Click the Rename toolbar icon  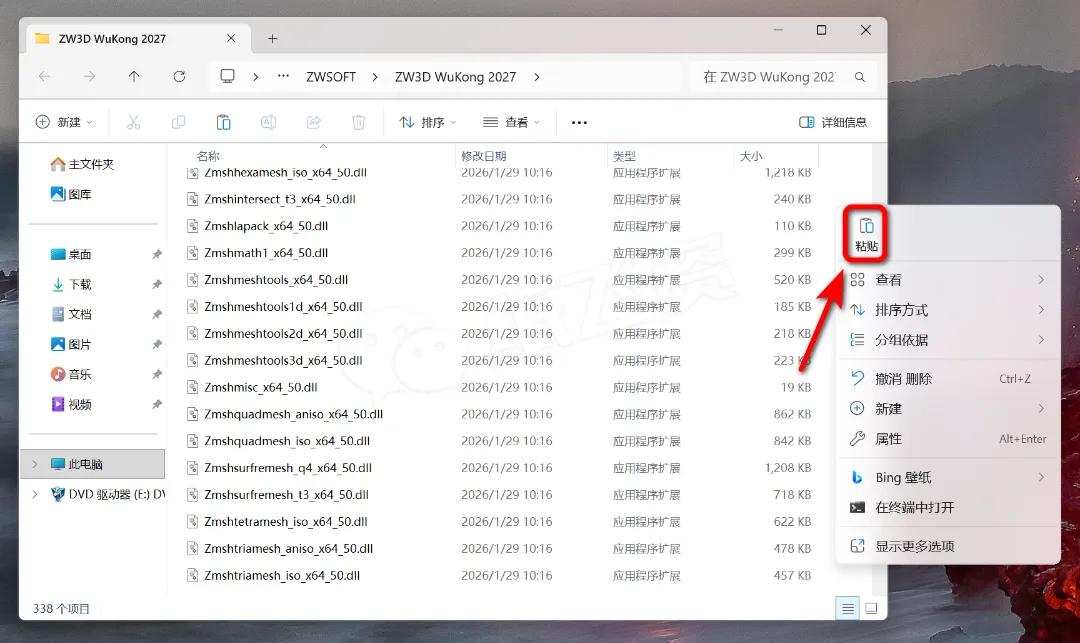[269, 123]
